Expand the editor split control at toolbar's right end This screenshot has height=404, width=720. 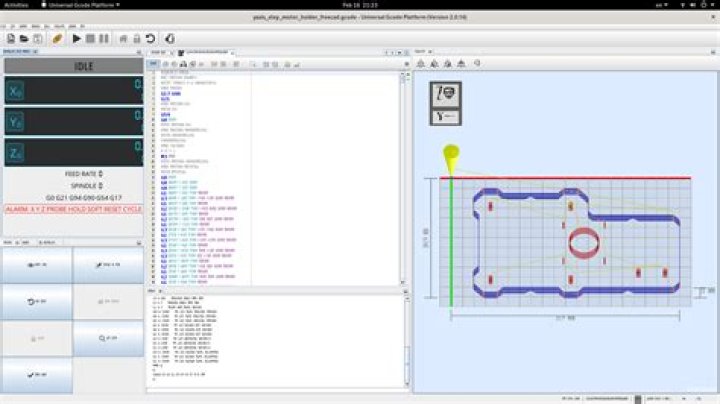point(406,64)
